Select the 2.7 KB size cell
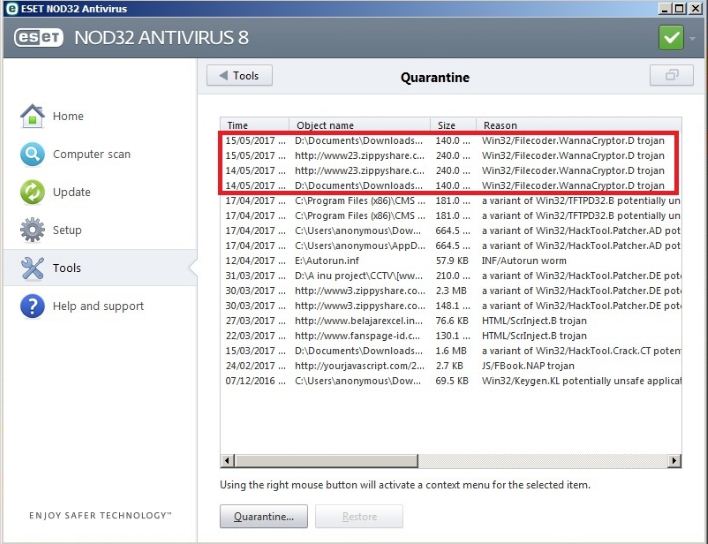 (449, 366)
